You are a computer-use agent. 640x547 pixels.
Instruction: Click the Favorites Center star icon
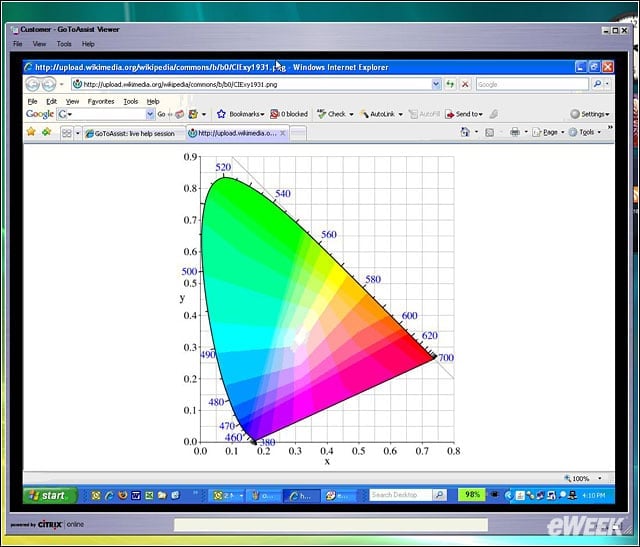31,132
